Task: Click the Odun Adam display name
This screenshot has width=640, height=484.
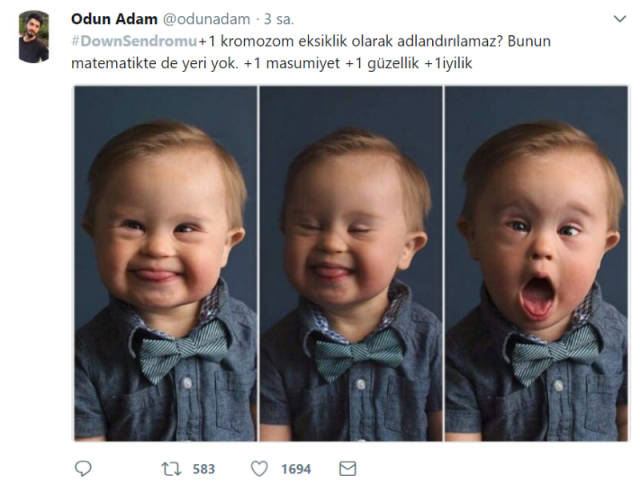Action: coord(114,19)
